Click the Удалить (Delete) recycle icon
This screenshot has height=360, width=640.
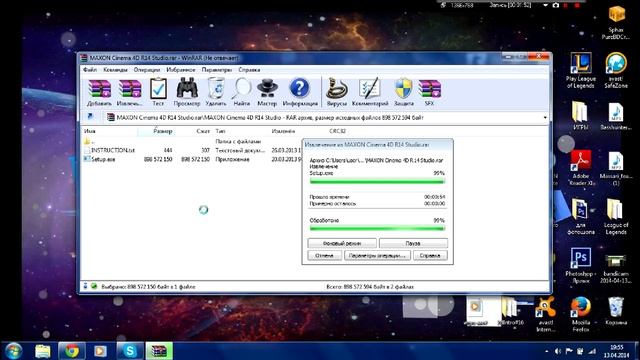tap(216, 93)
